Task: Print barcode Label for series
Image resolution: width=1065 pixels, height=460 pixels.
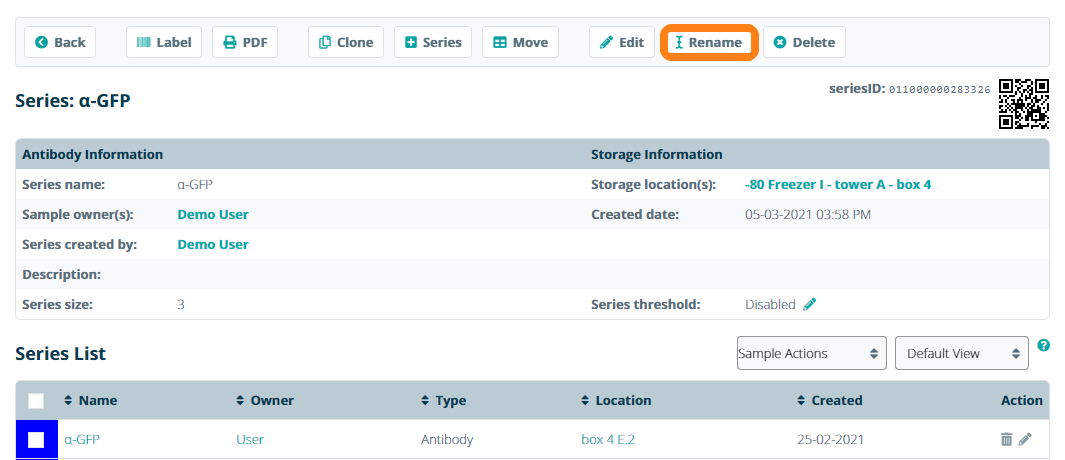Action: click(x=164, y=42)
